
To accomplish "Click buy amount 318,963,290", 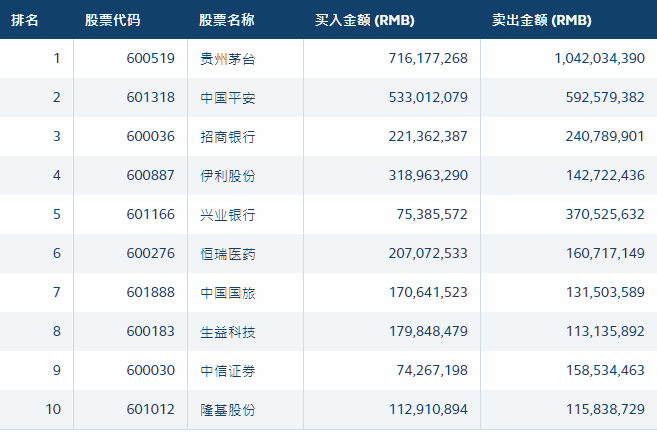I will 428,175.
